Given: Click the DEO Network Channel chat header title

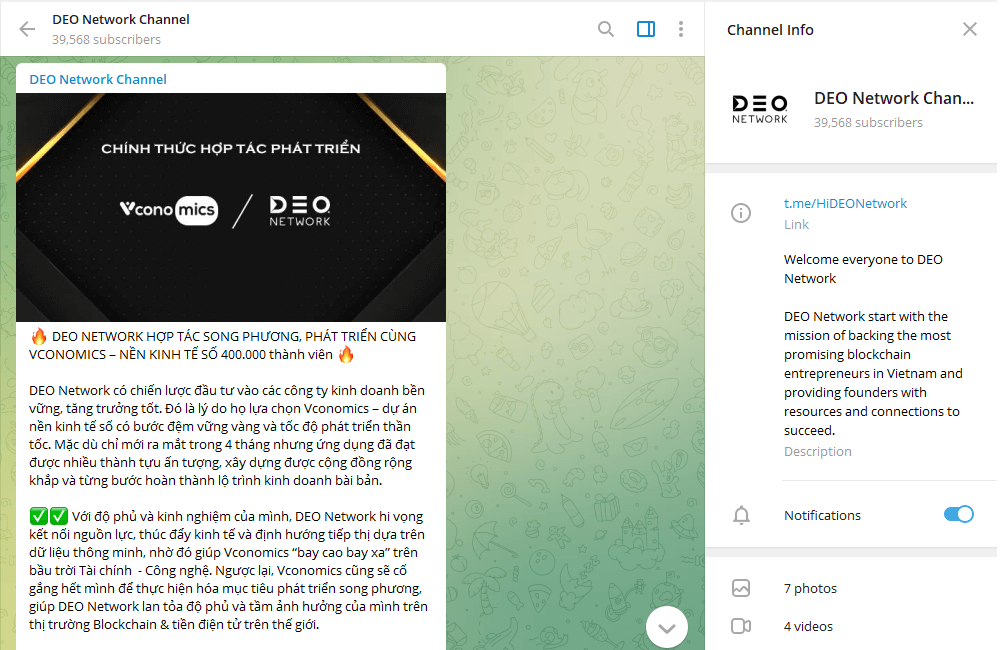Looking at the screenshot, I should 121,19.
